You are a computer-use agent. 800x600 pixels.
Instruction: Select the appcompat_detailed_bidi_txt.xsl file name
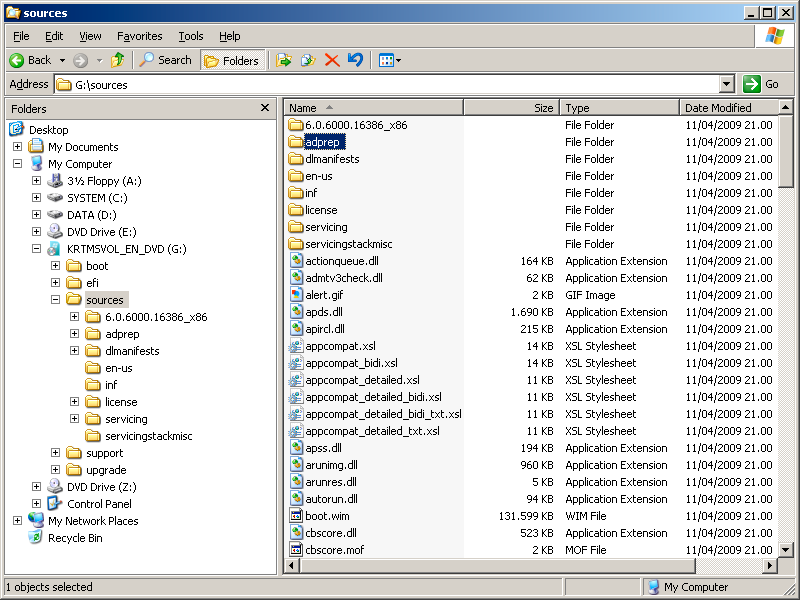point(383,414)
